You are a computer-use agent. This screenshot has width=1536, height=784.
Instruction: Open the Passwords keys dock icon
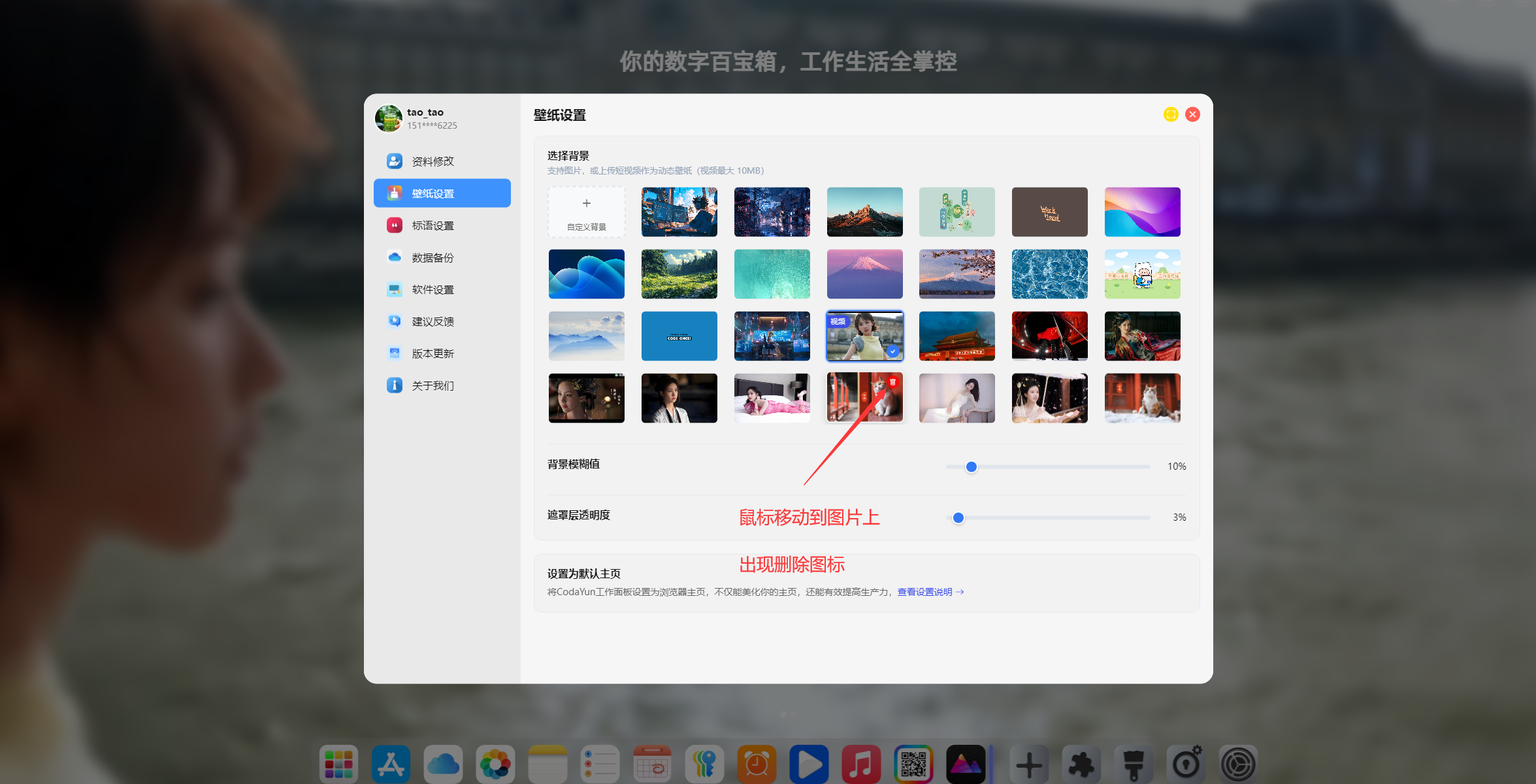pyautogui.click(x=704, y=764)
